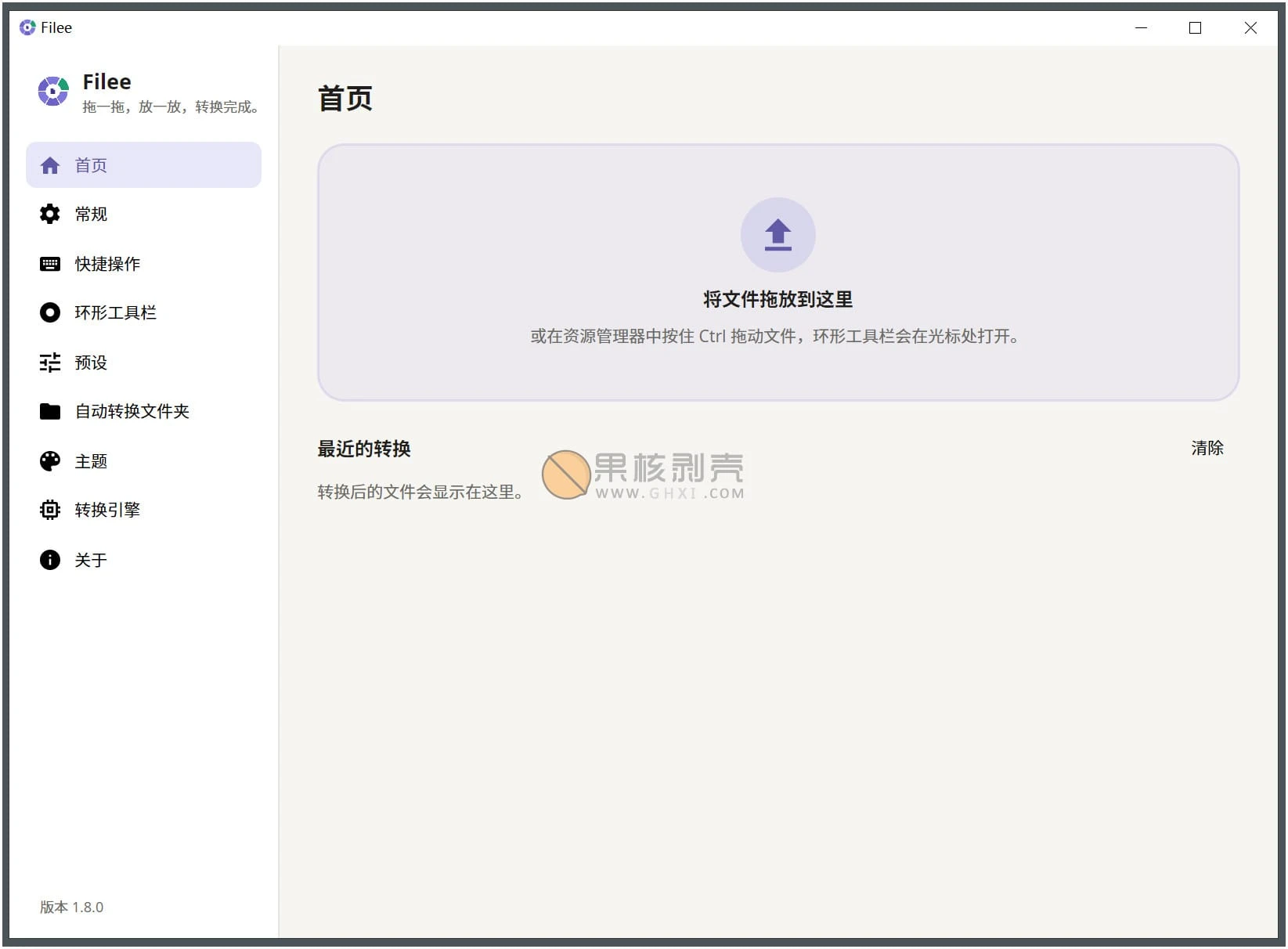
Task: Click the 版本 1.8.0 label
Action: 71,907
